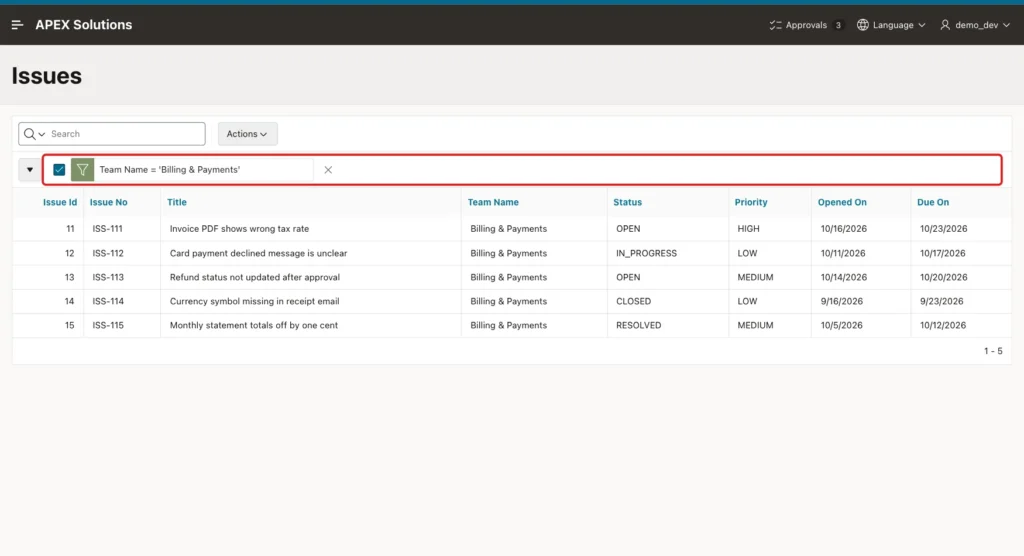
Task: Open the Approvals list icon
Action: [775, 25]
